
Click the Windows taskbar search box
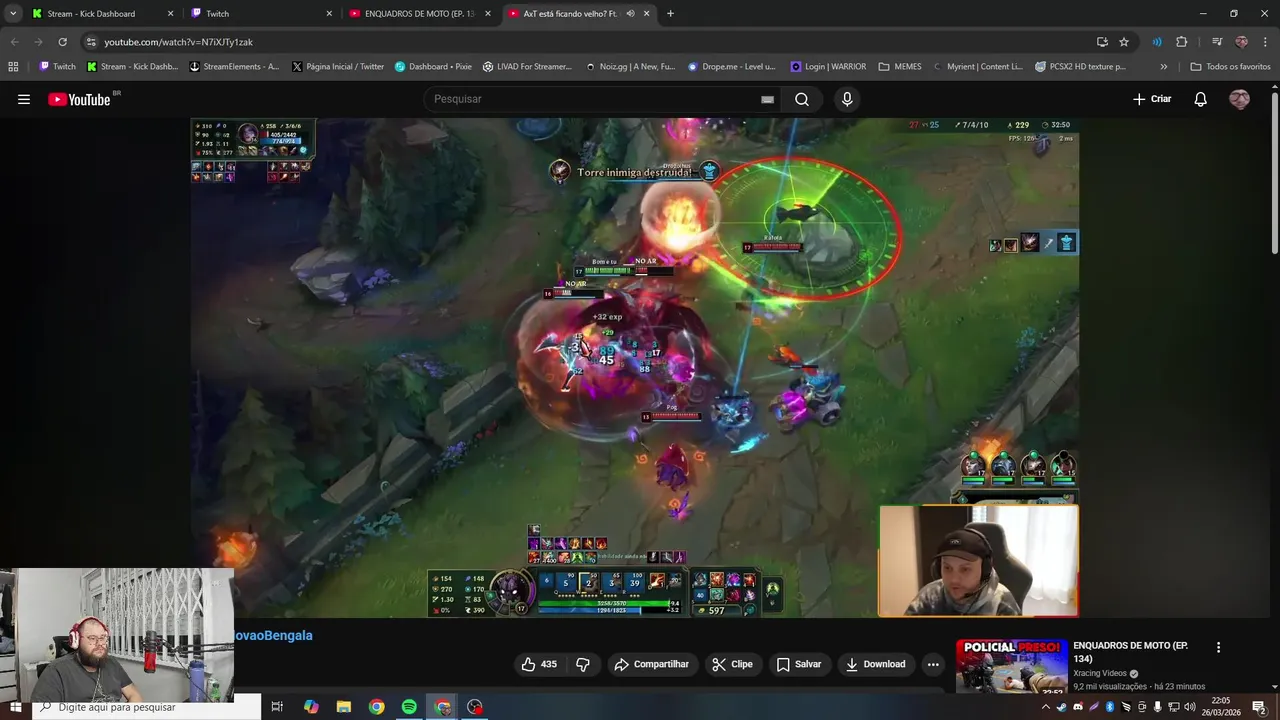click(145, 707)
